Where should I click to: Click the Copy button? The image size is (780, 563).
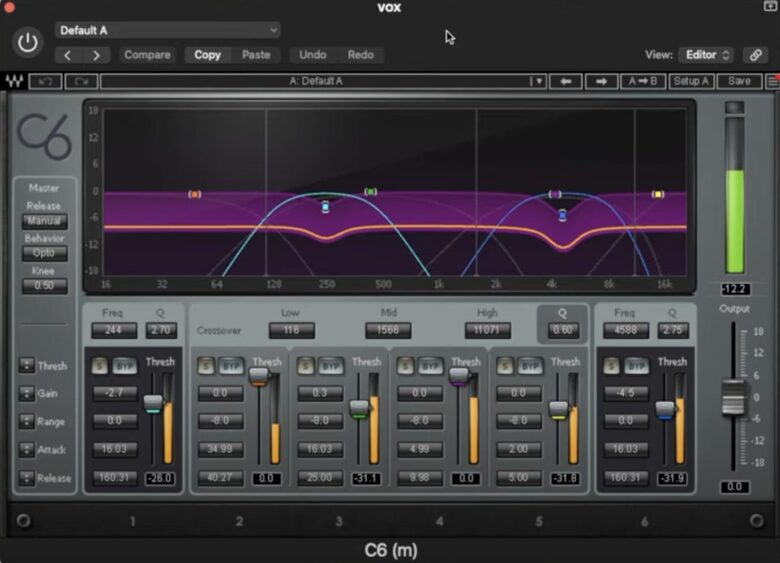click(207, 55)
